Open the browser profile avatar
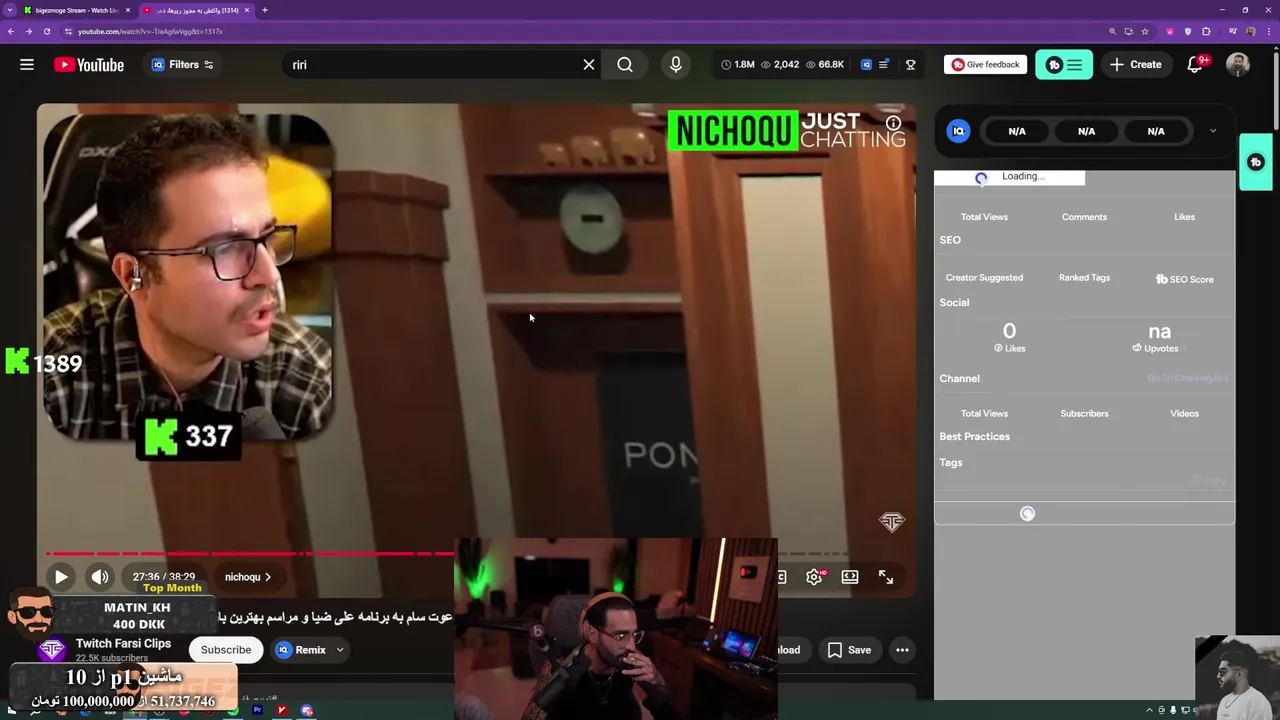This screenshot has height=720, width=1280. tap(1250, 31)
